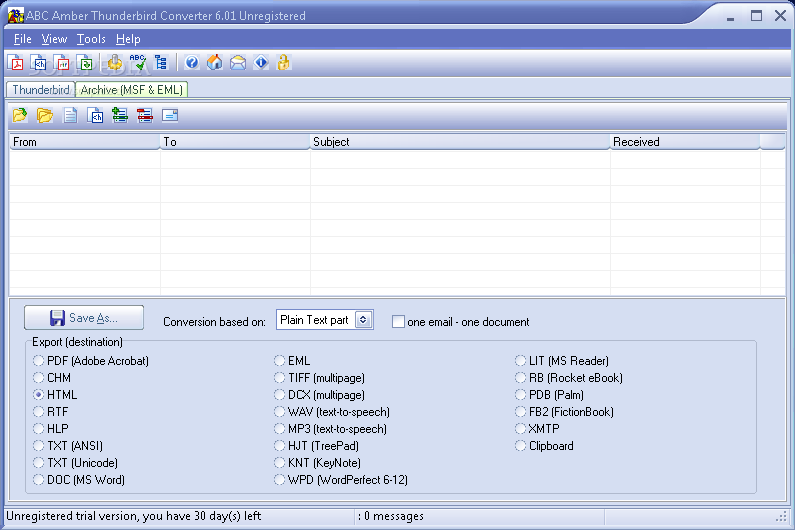Click the blue tree structure icon
The width and height of the screenshot is (795, 530).
click(x=161, y=63)
